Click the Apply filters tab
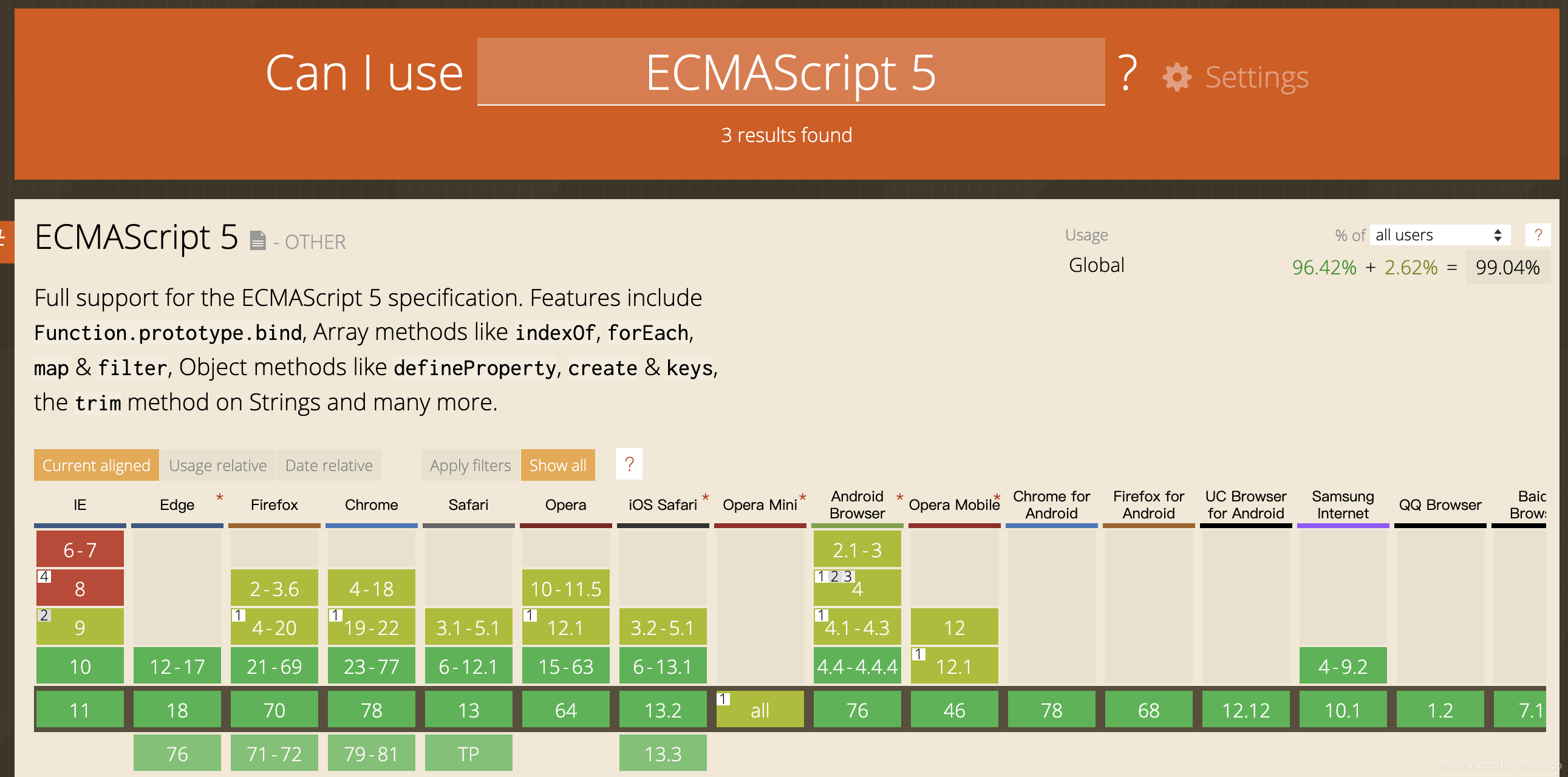This screenshot has width=1568, height=777. pos(470,466)
